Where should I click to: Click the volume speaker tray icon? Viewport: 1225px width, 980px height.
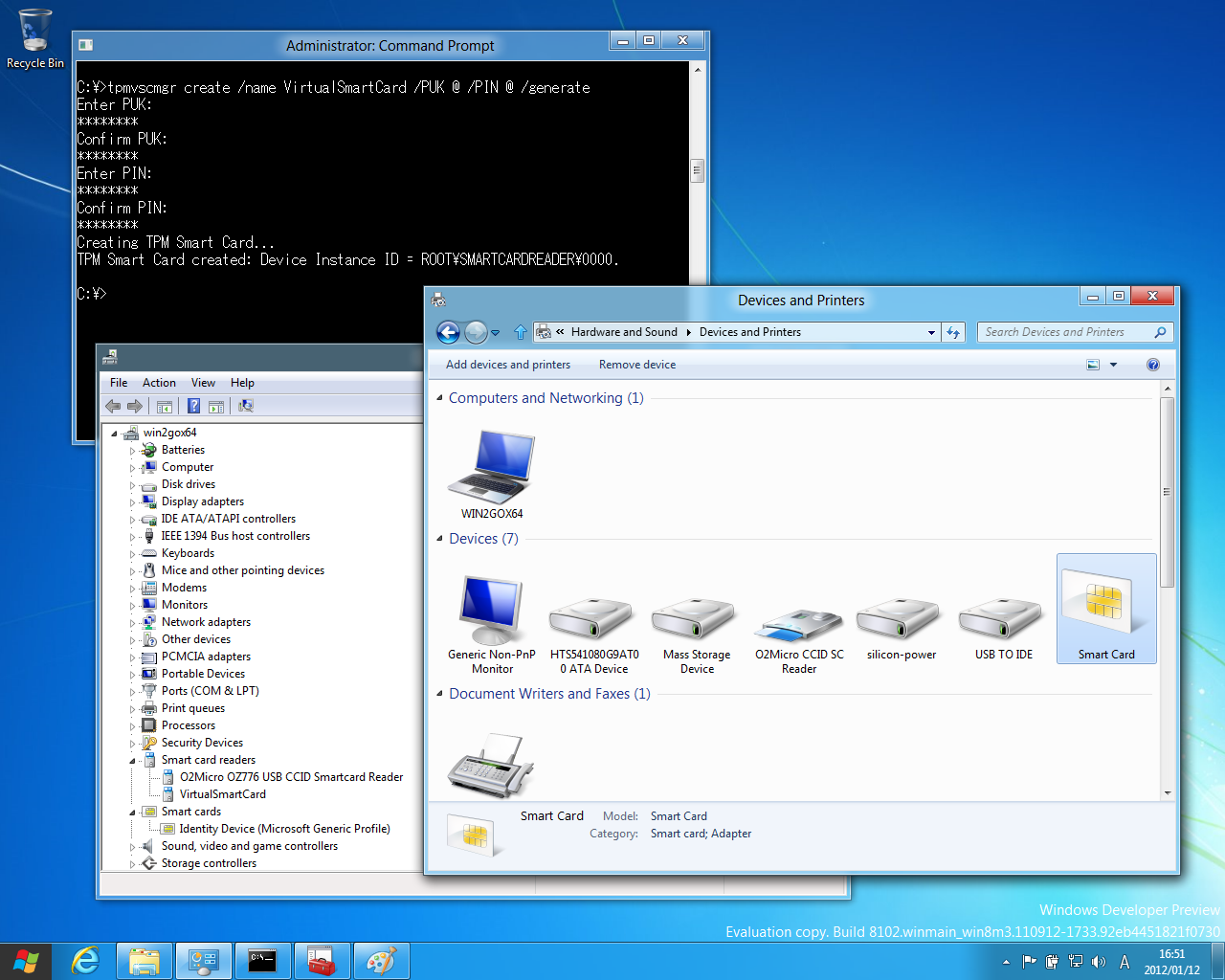1099,962
